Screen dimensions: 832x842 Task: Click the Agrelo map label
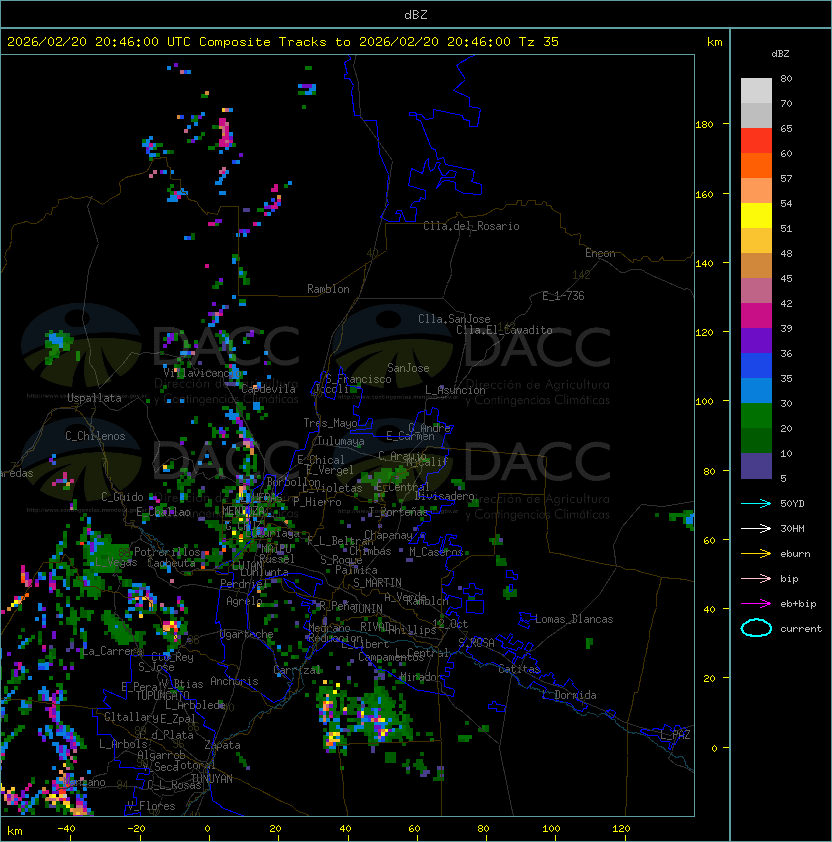(243, 601)
